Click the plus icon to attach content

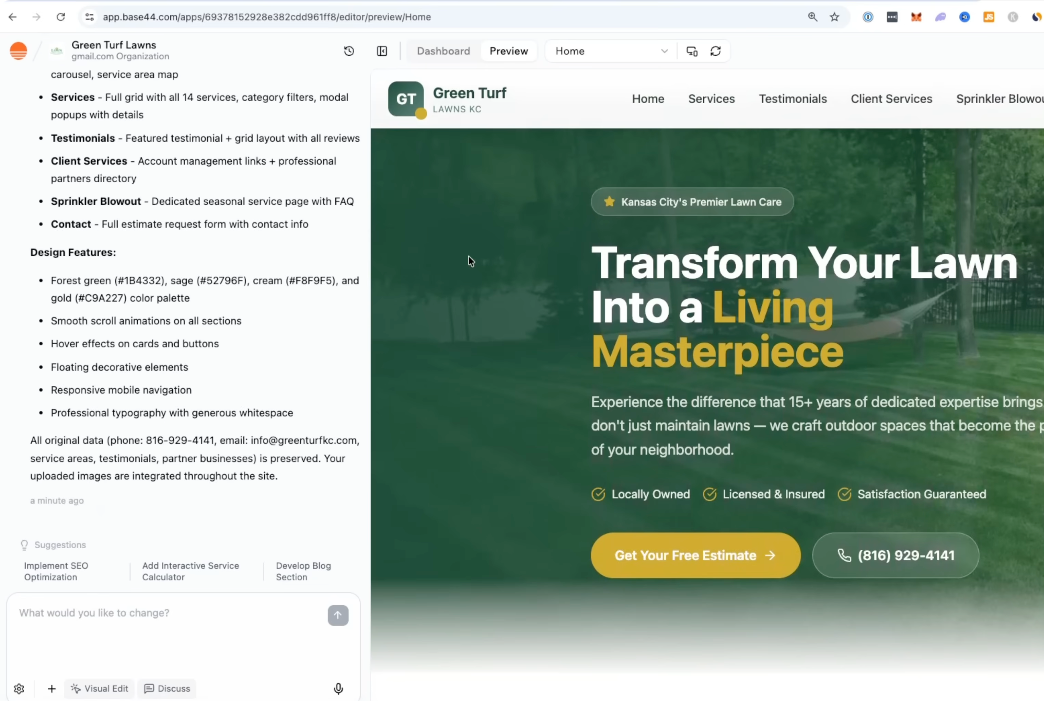tap(51, 688)
